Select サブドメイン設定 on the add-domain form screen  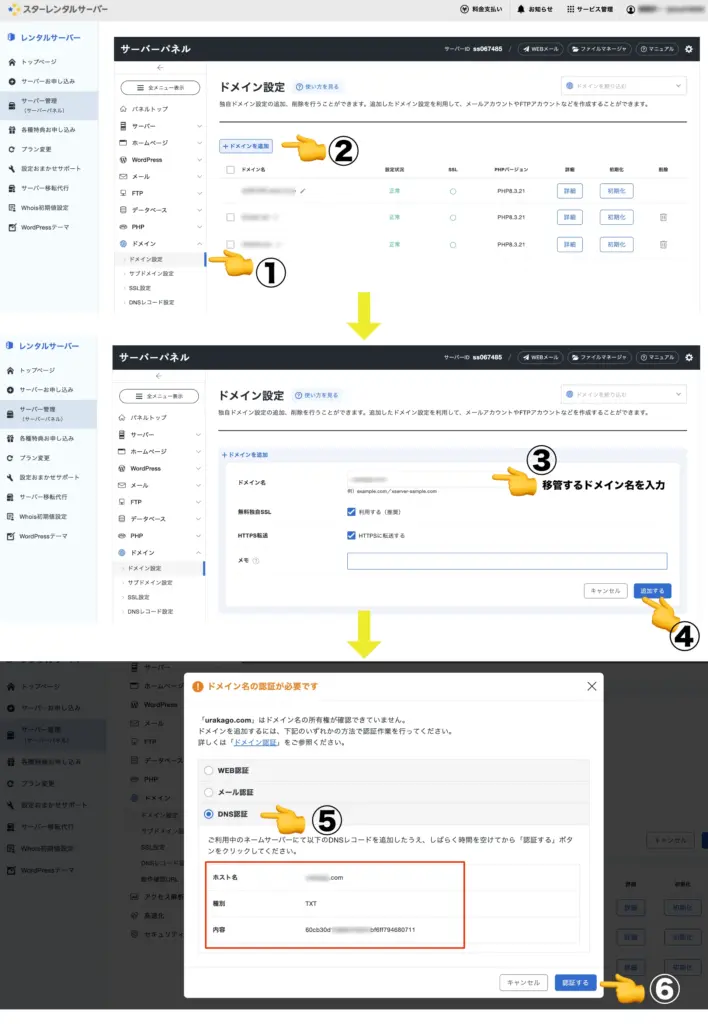(150, 583)
